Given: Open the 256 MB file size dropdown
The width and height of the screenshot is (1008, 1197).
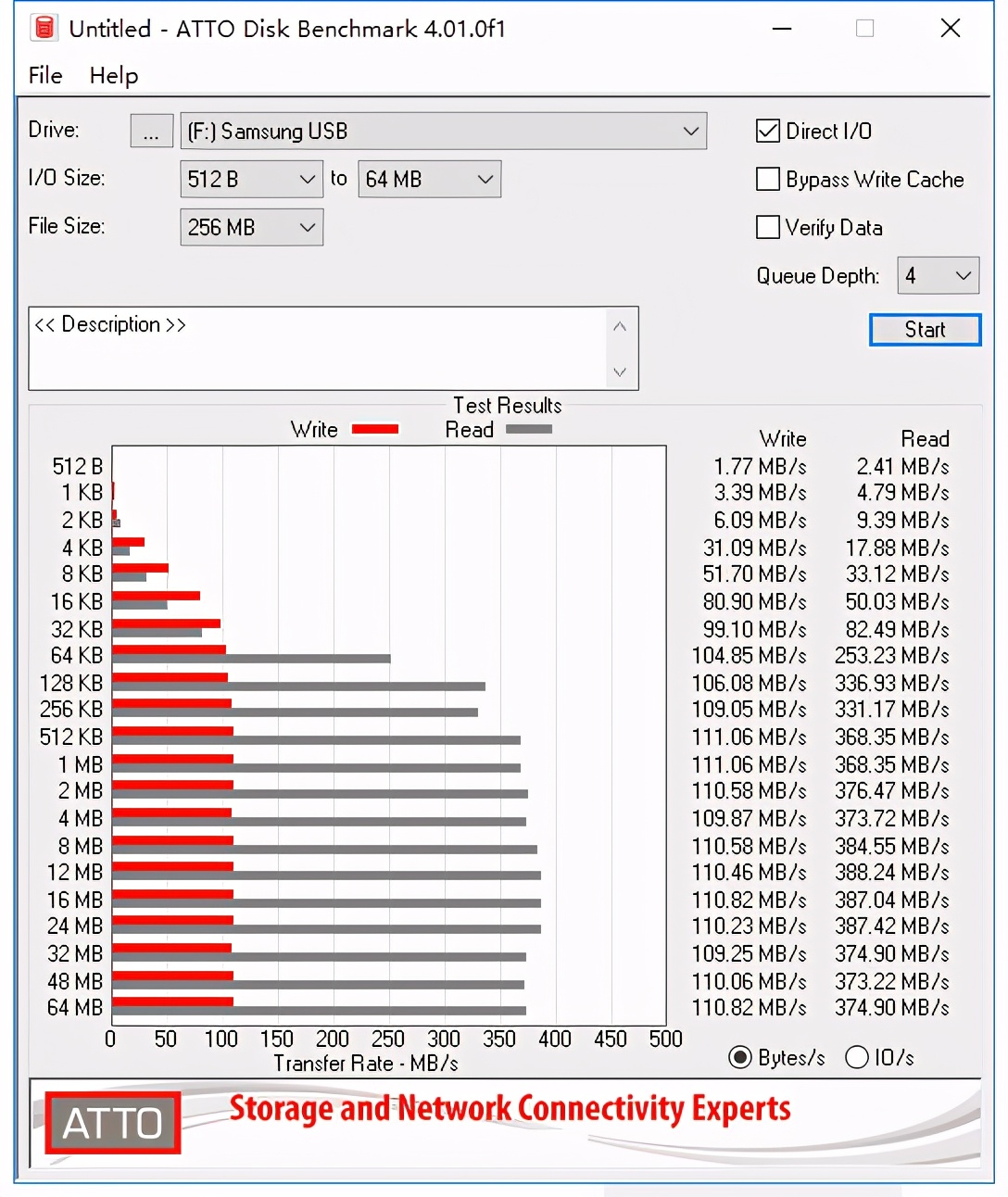Looking at the screenshot, I should click(252, 227).
